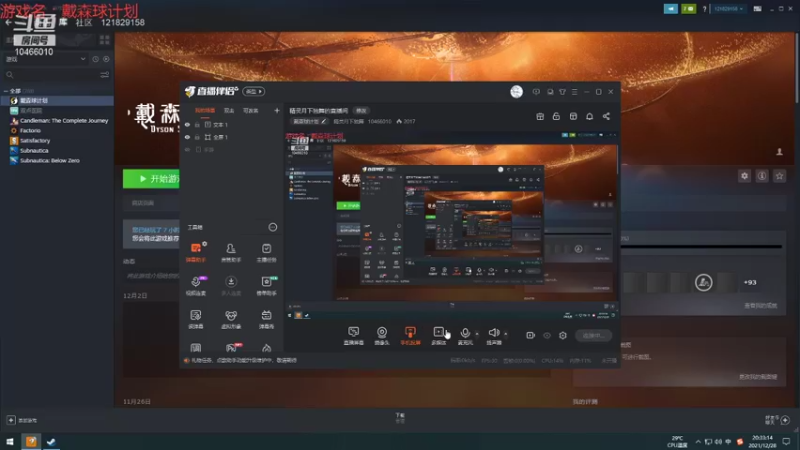Image resolution: width=800 pixels, height=450 pixels.
Task: Click the 修改 button beside room title
Action: (x=361, y=111)
